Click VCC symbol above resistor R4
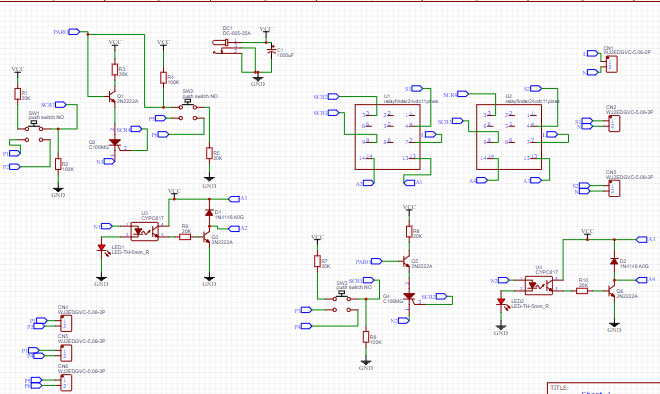 tap(163, 43)
